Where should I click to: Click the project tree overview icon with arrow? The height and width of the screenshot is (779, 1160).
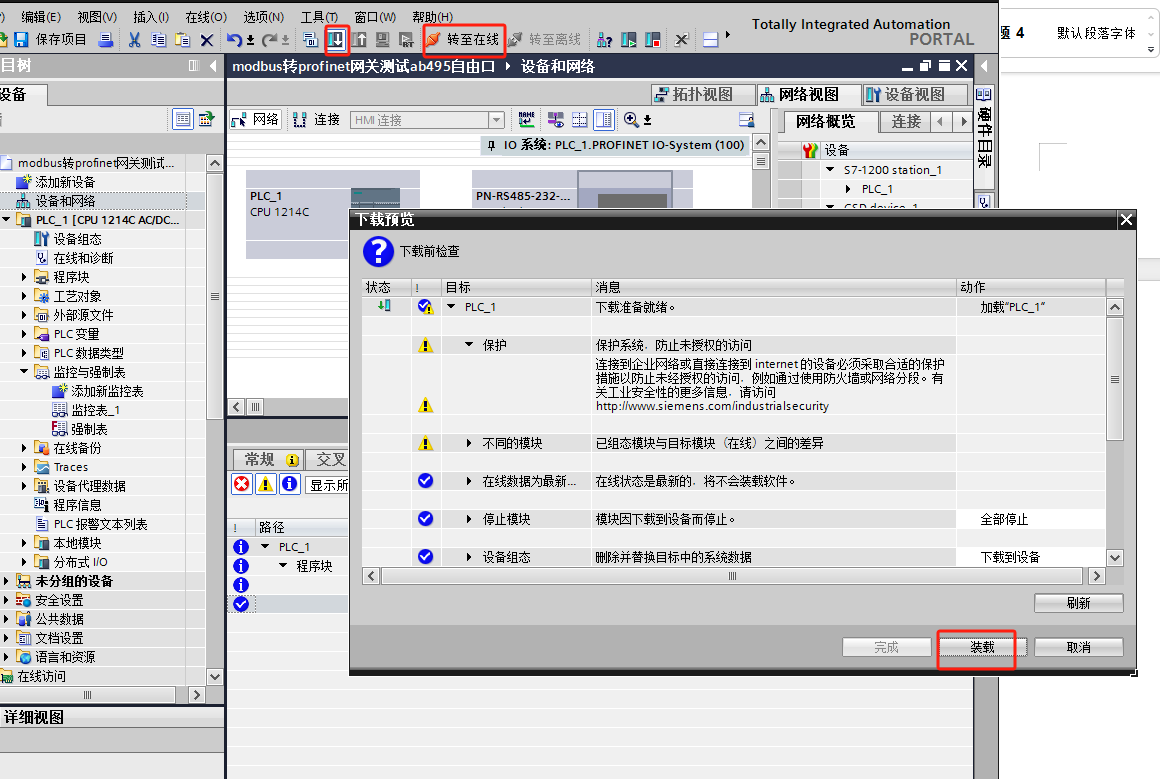click(206, 118)
